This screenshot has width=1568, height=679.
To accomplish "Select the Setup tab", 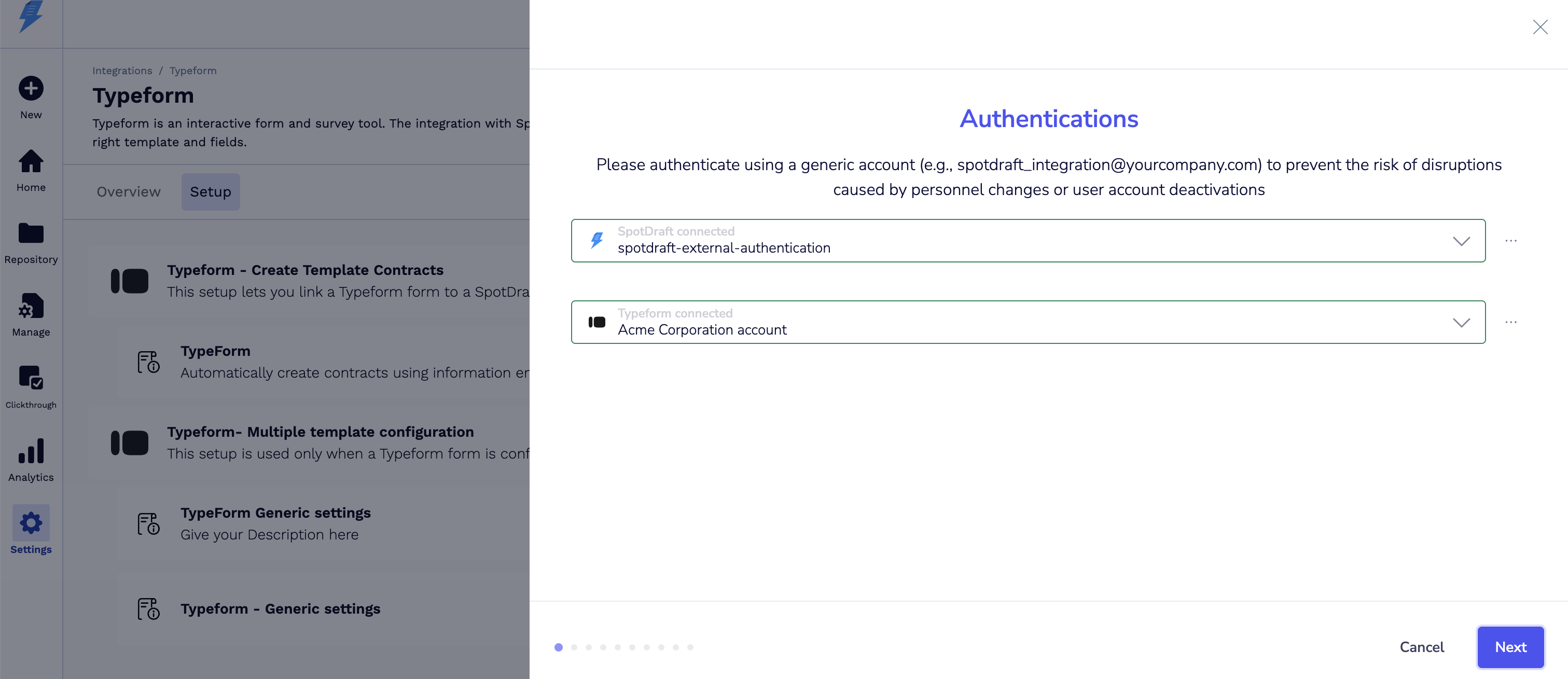I will 211,192.
